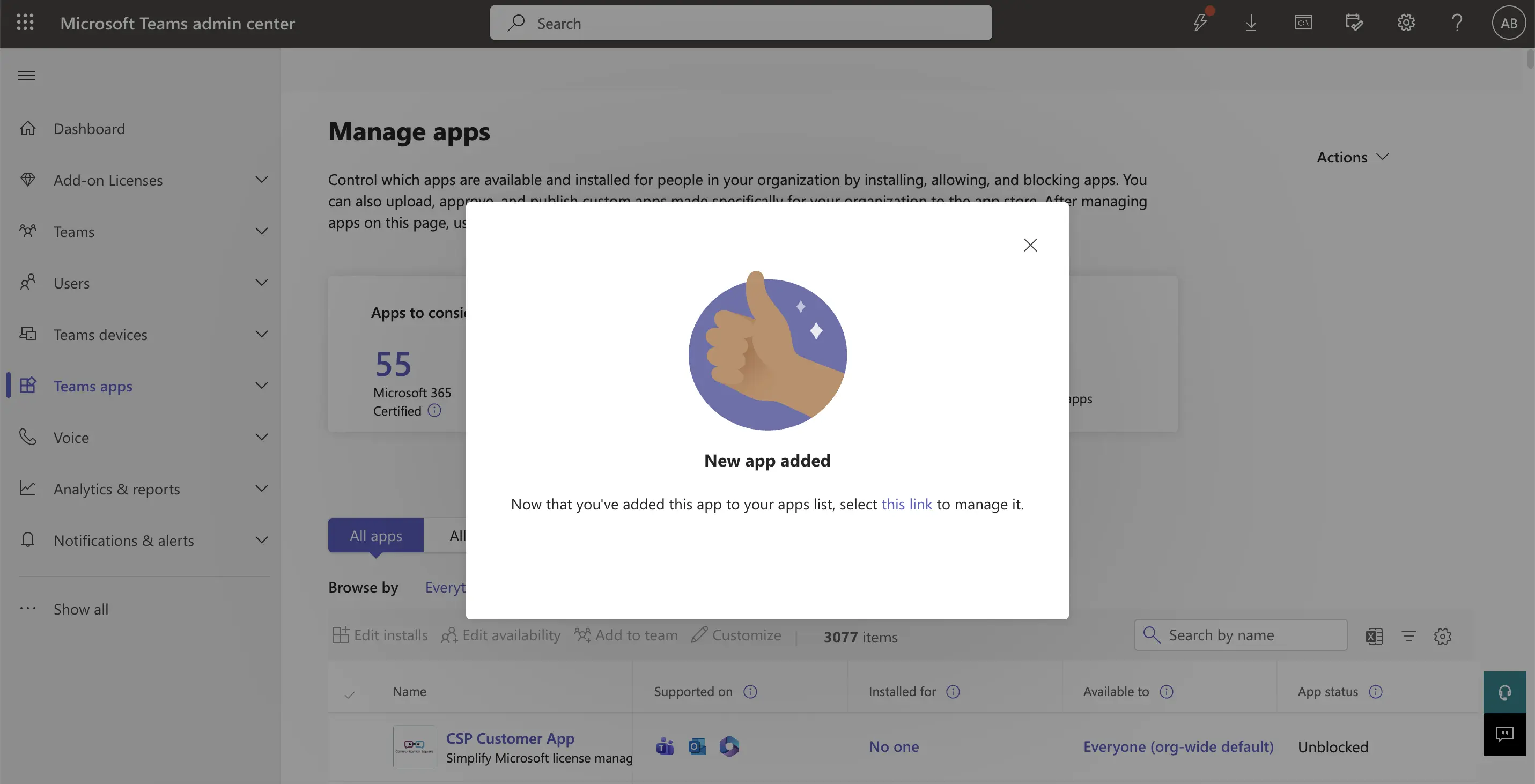Click the Dashboard home icon
Viewport: 1535px width, 784px height.
pyautogui.click(x=28, y=128)
